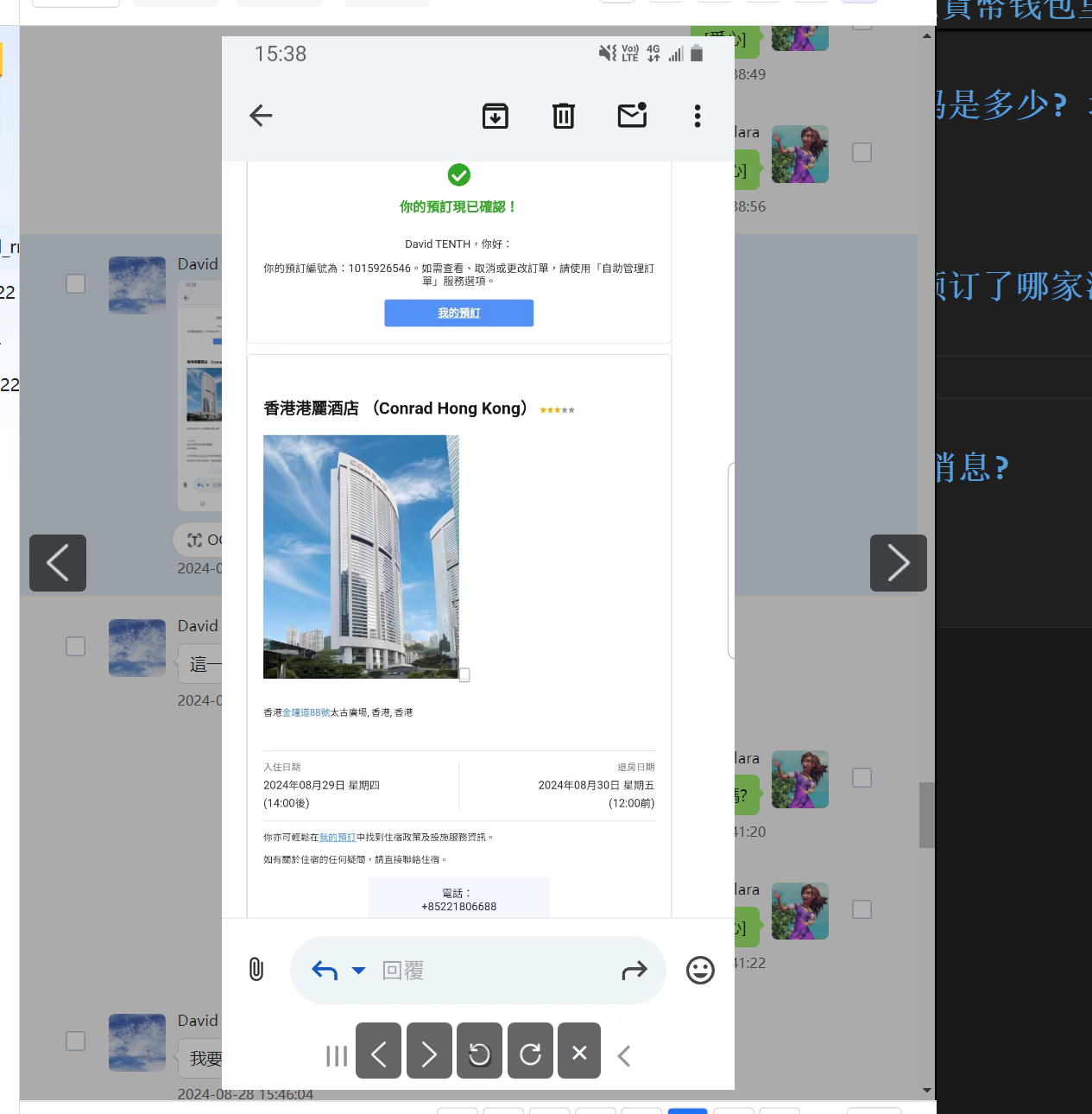
Task: Rotate the image counterclockwise
Action: tap(480, 1051)
